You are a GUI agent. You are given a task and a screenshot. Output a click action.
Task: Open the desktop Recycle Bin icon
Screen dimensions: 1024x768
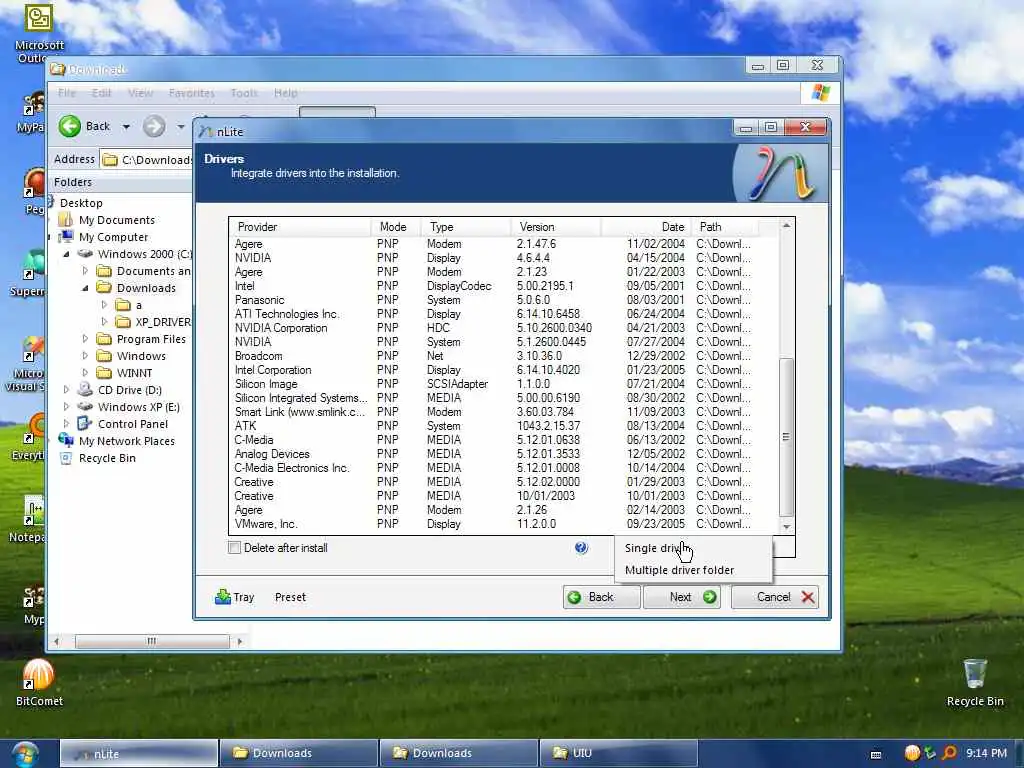pos(975,682)
